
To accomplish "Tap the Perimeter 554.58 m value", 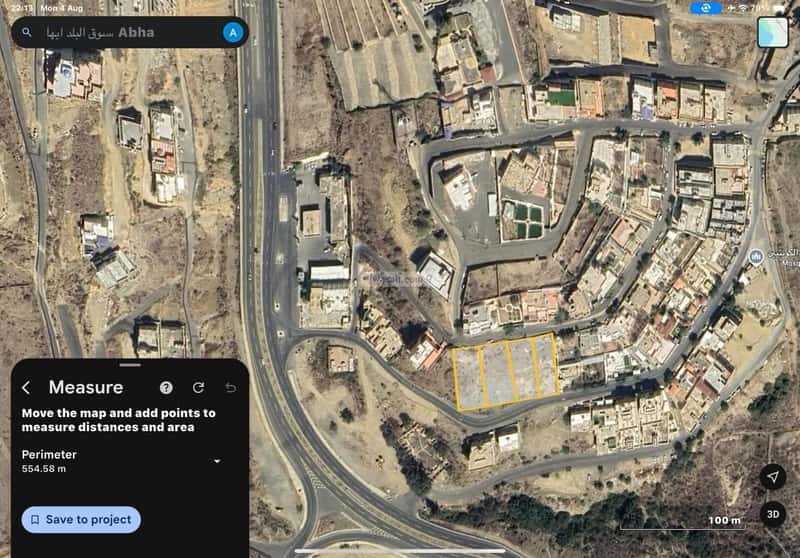I will (x=44, y=469).
